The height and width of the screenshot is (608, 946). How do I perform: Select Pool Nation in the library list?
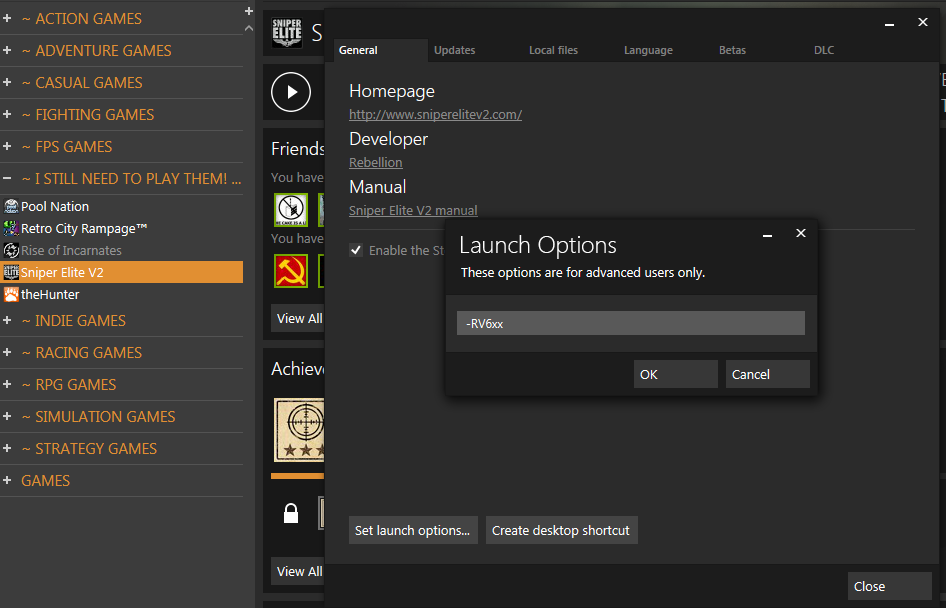[122, 206]
